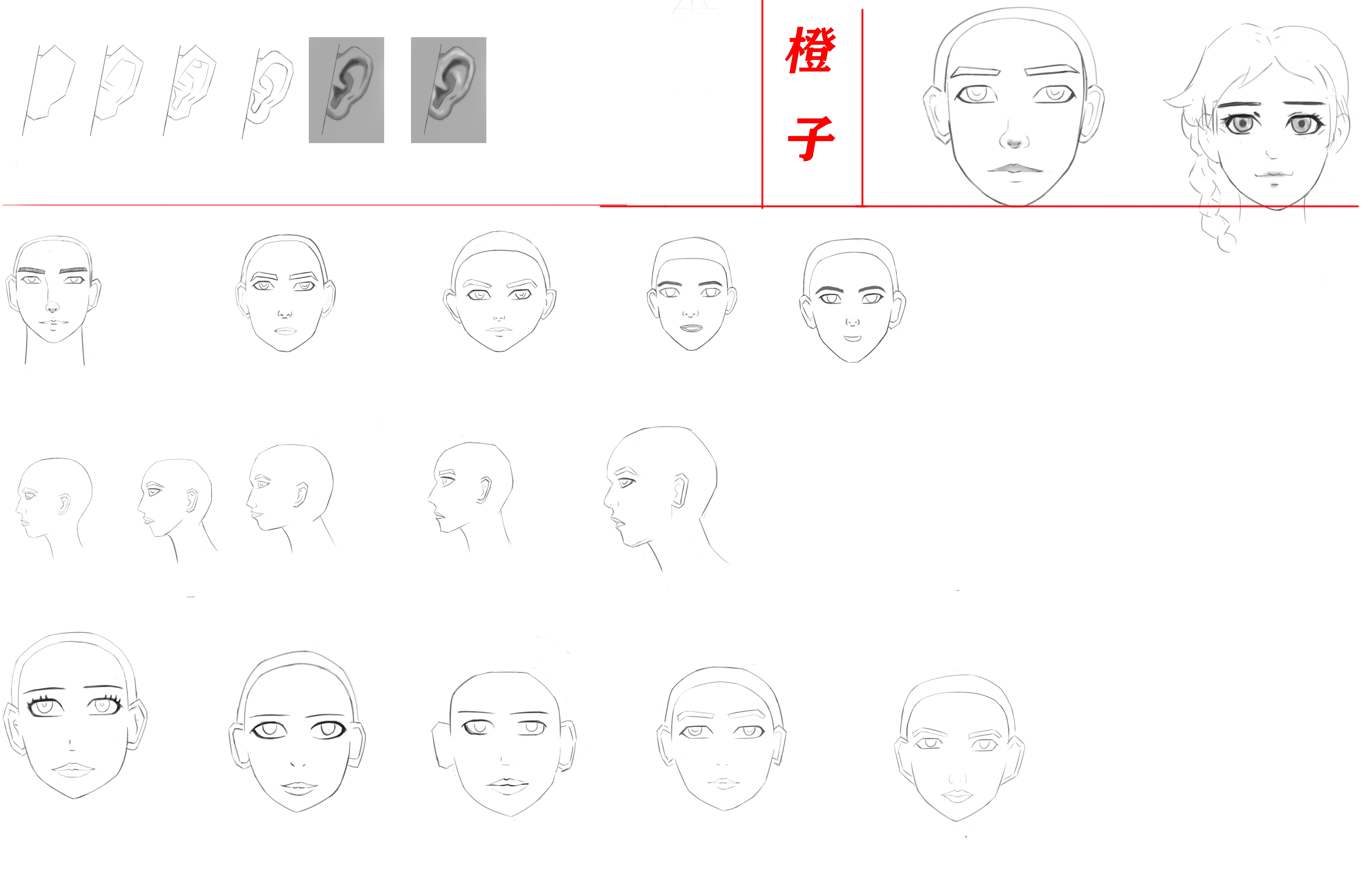
Task: Click the face with thick dark eyebrows and neck
Action: click(53, 300)
